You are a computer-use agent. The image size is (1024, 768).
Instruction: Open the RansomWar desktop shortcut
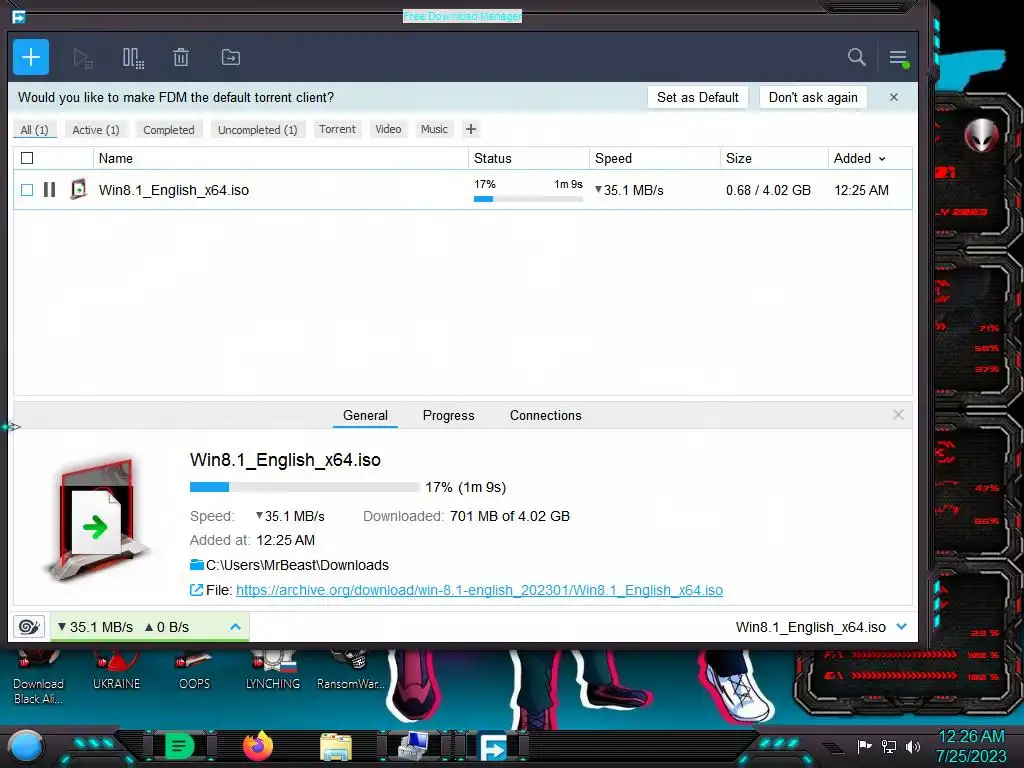coord(351,671)
